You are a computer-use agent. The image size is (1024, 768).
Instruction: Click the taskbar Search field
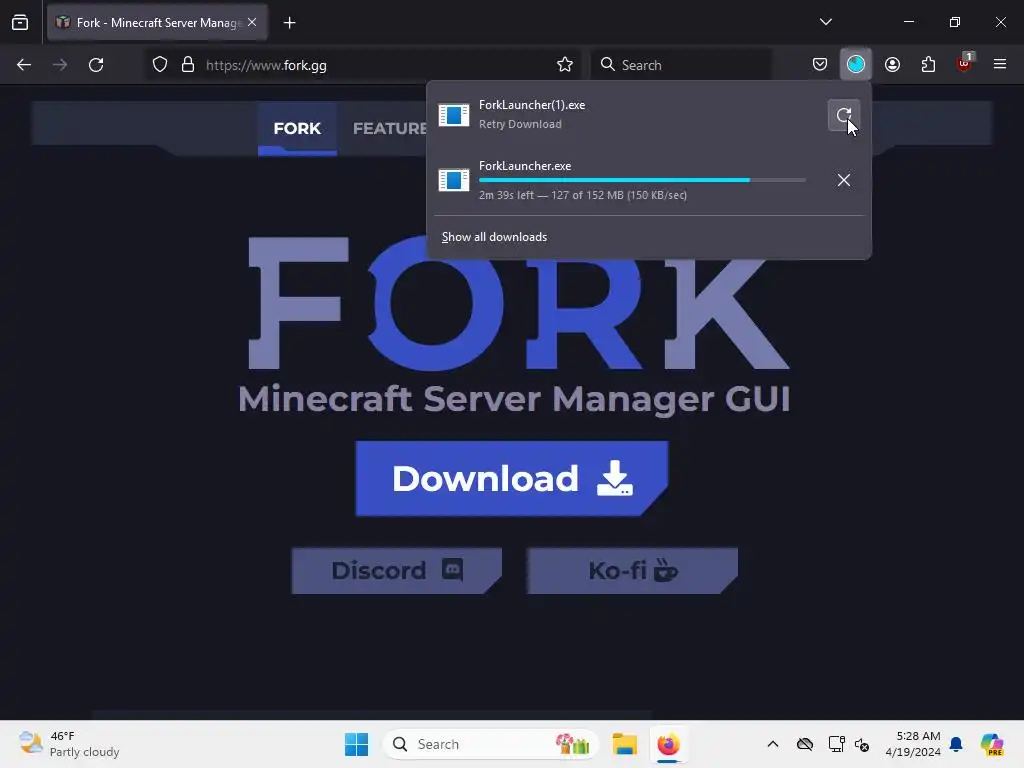(x=491, y=744)
